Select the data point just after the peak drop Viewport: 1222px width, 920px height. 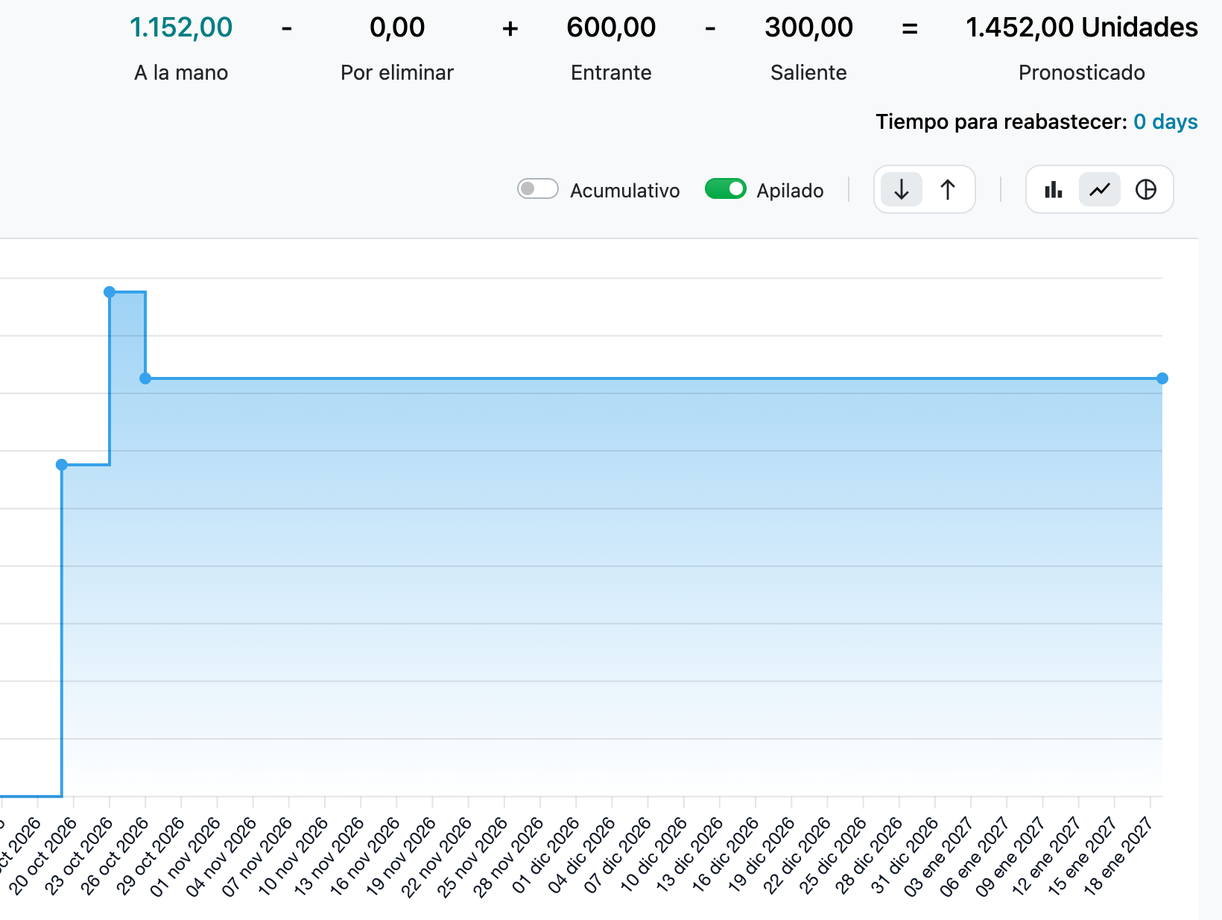point(145,378)
